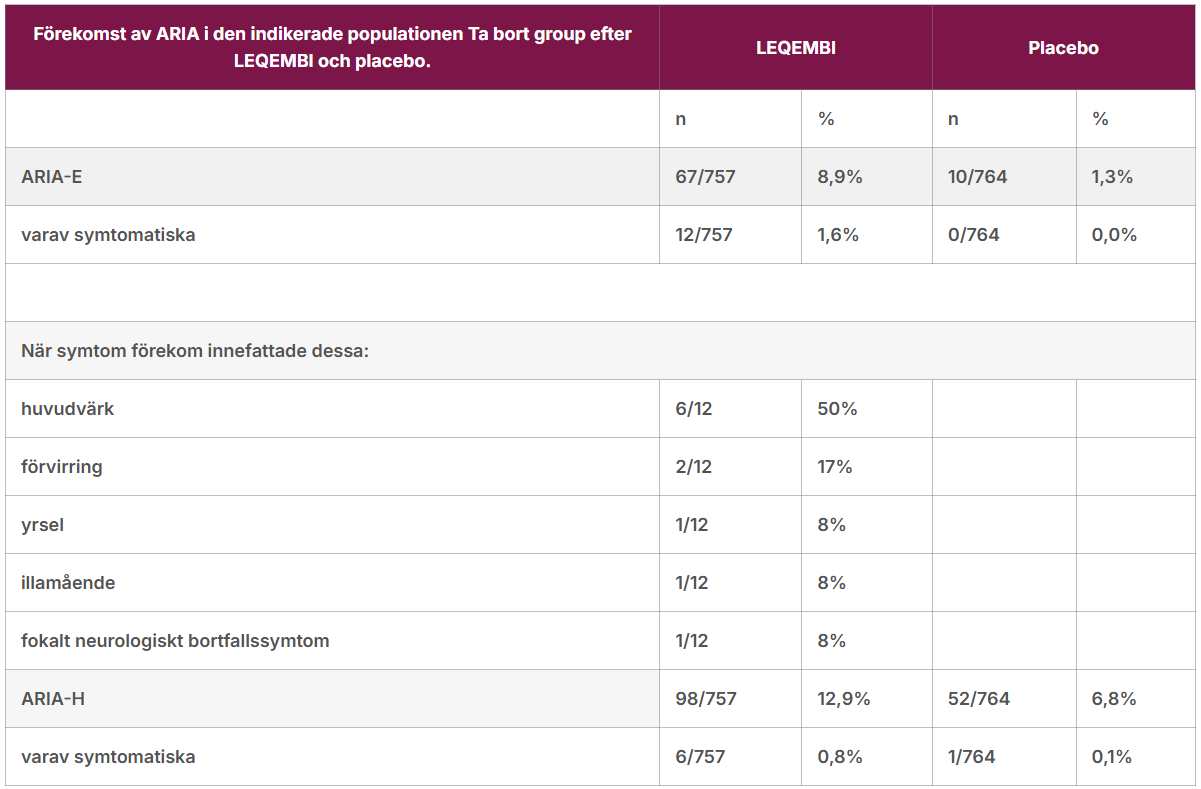Click the ARIA-H row label
1201x789 pixels.
[x=53, y=699]
